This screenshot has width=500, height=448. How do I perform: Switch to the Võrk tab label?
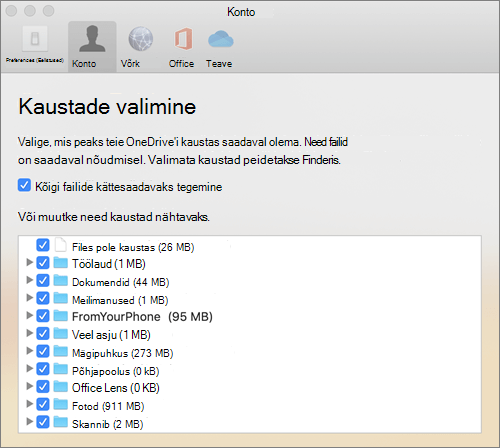[x=130, y=63]
